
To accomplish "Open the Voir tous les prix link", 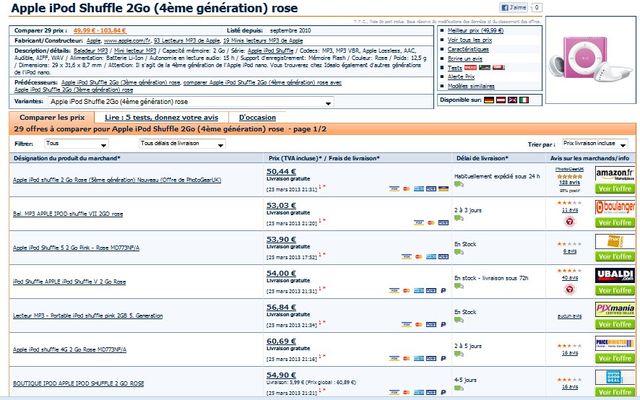I will point(470,40).
